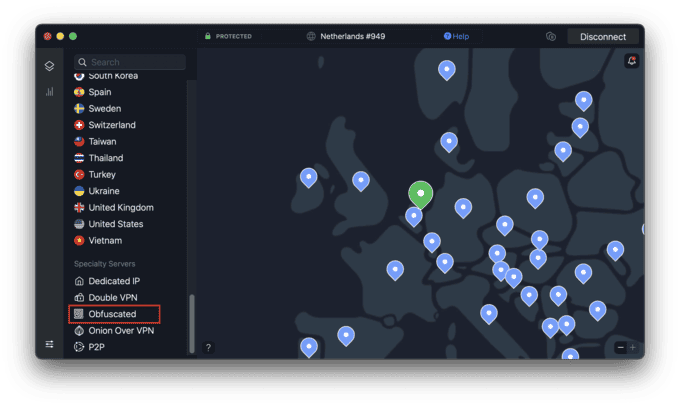Viewport: 680px width, 406px height.
Task: Choose P2P specialty server
Action: [96, 347]
